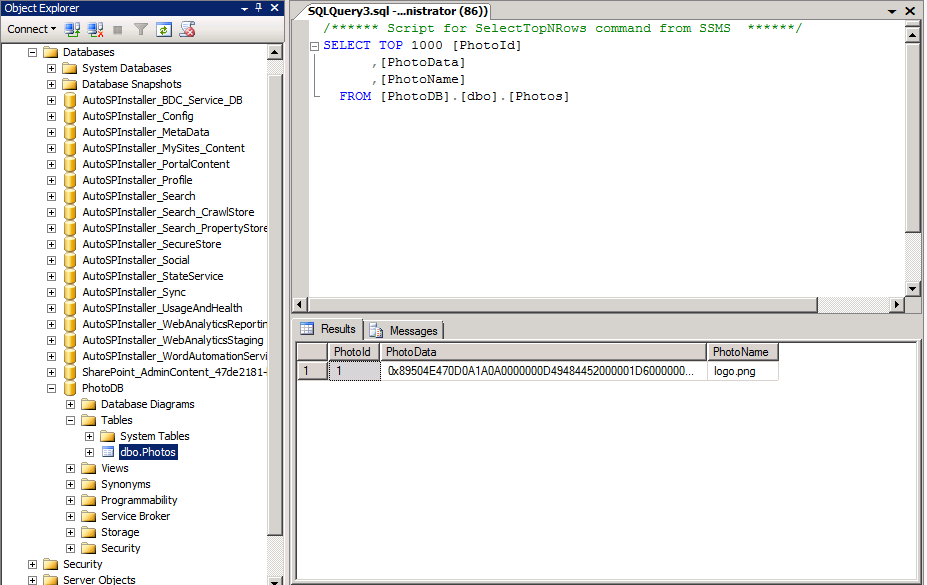Refresh the Object Explorer tree
Screen dimensions: 927x585
pyautogui.click(x=164, y=29)
